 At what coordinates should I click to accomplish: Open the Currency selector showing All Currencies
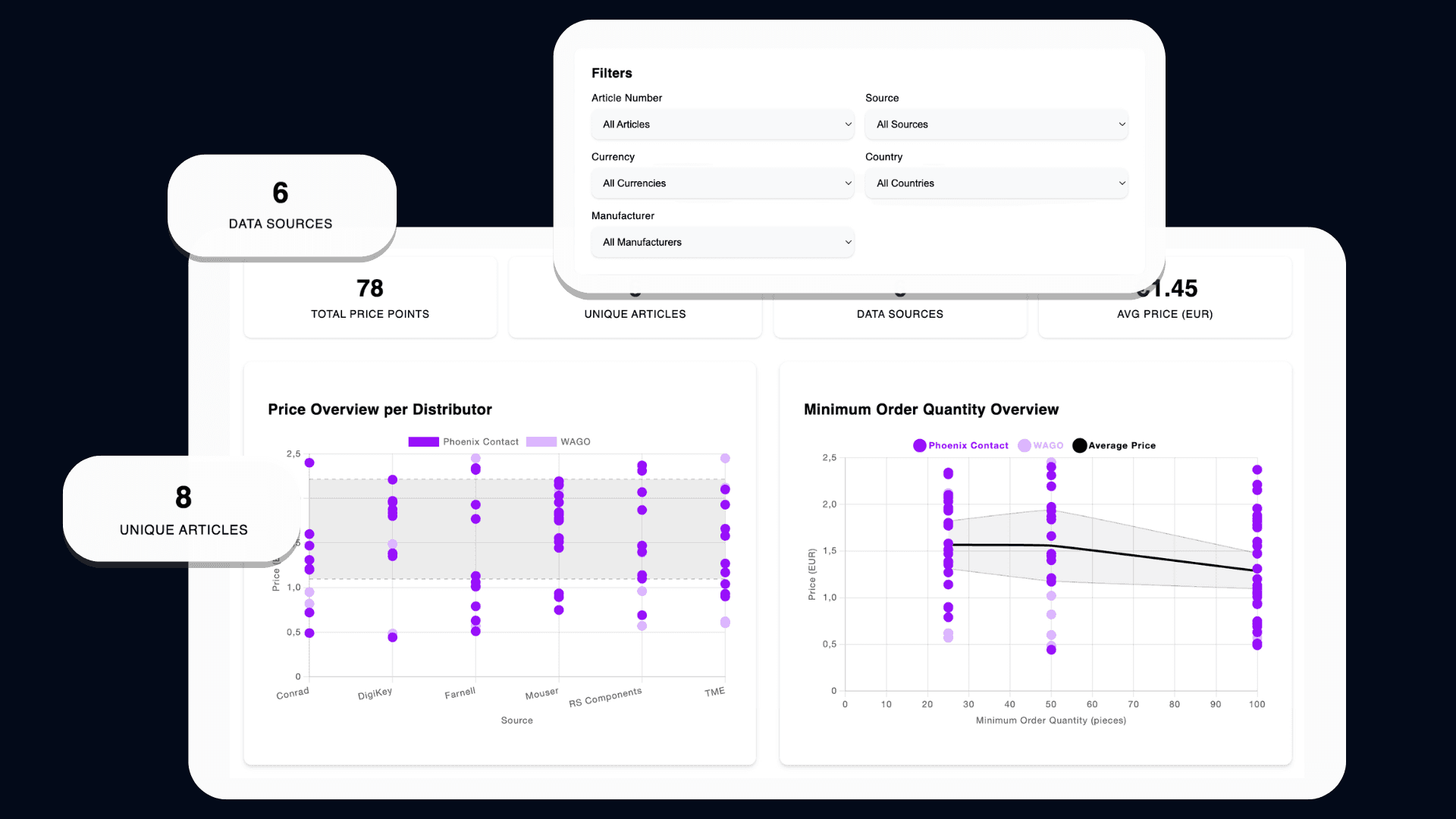click(722, 183)
